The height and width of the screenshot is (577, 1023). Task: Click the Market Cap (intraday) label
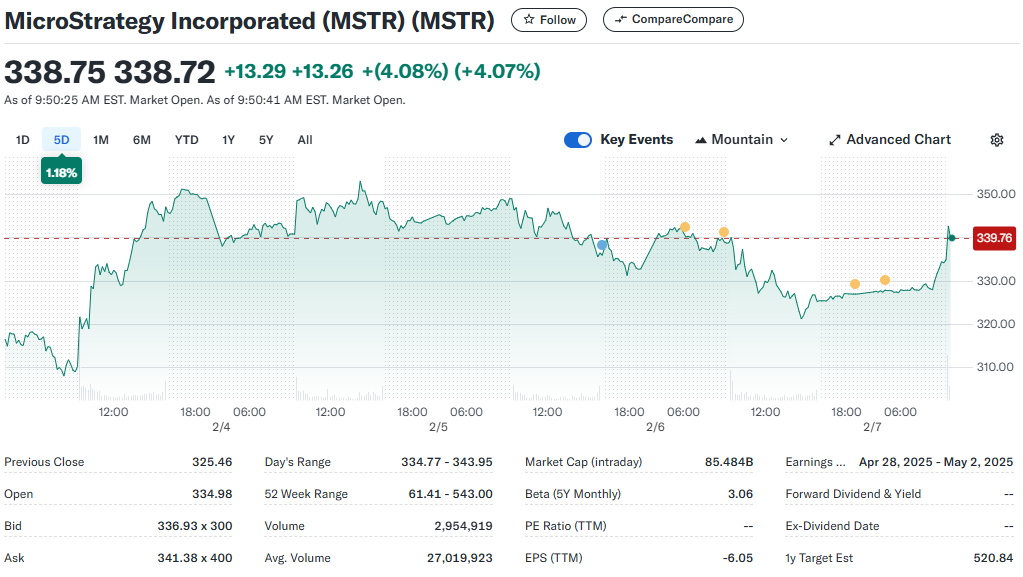(583, 462)
